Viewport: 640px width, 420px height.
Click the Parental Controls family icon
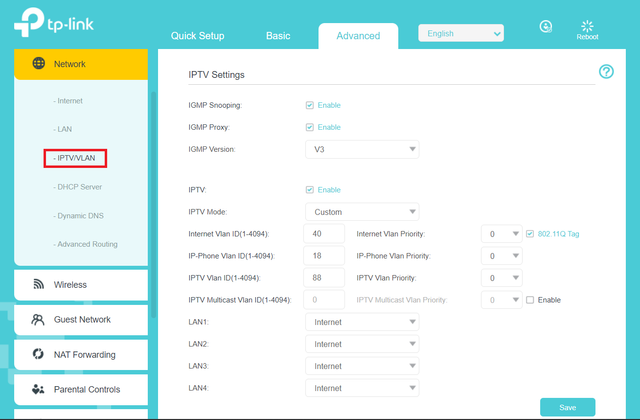[x=38, y=389]
